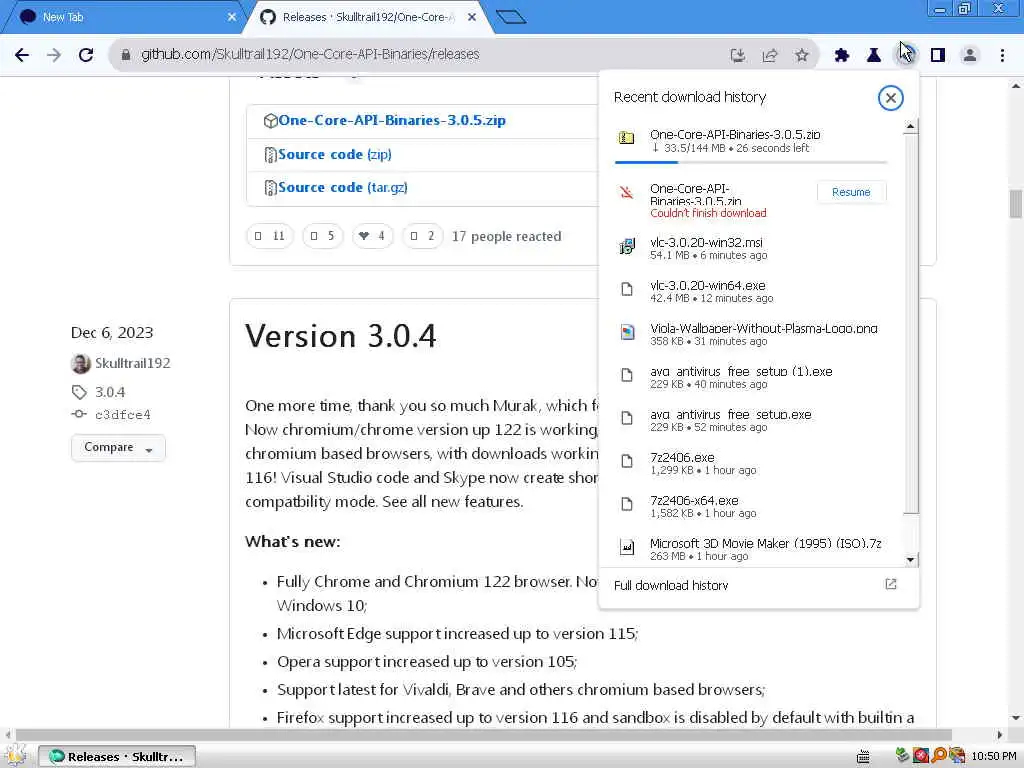1024x768 pixels.
Task: Click 'vlc-3.0.20-win32.msi' download entry
Action: (751, 248)
